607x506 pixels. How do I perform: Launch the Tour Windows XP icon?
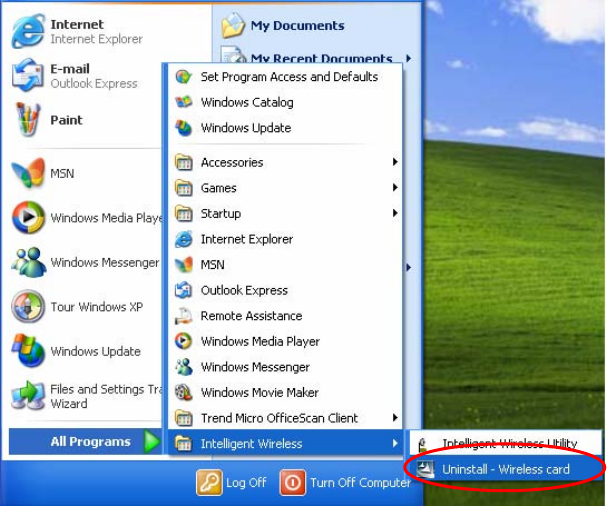(28, 306)
